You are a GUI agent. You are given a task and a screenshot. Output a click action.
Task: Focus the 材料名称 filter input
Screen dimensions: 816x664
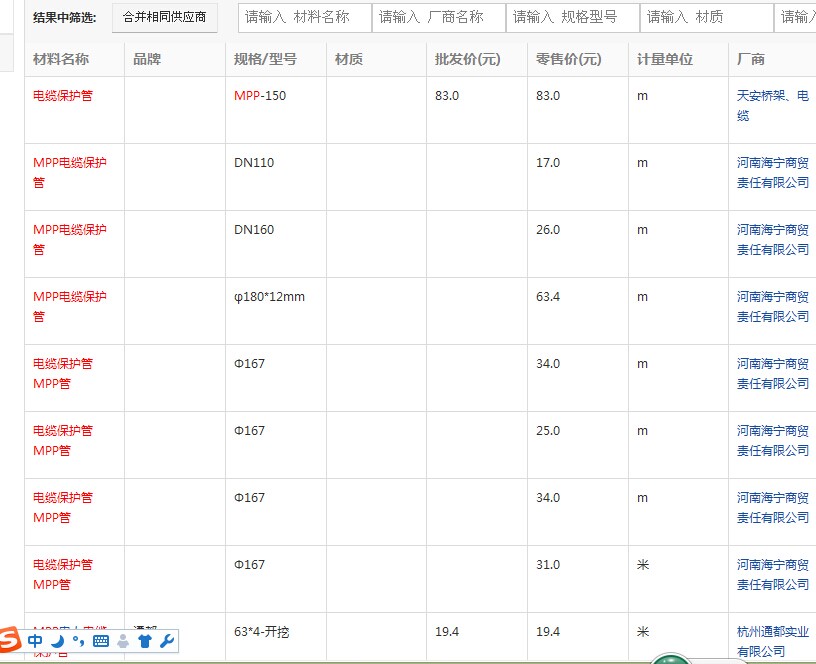click(305, 18)
